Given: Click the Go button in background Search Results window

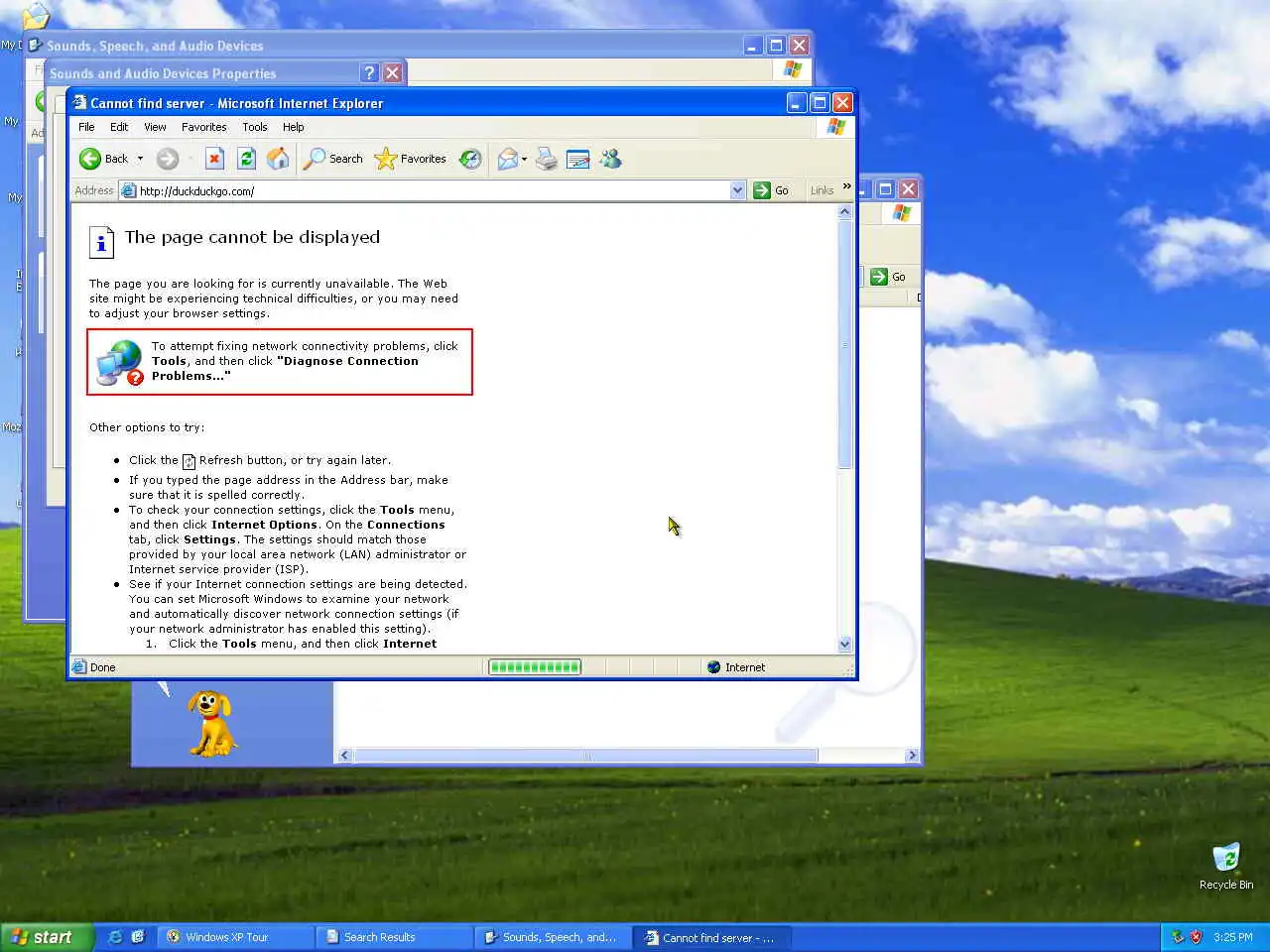Looking at the screenshot, I should [x=889, y=277].
